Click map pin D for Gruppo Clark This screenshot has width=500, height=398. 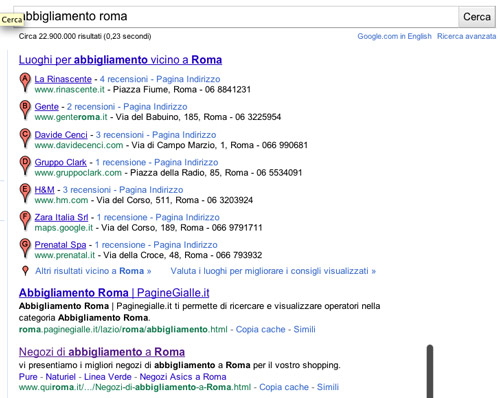25,165
